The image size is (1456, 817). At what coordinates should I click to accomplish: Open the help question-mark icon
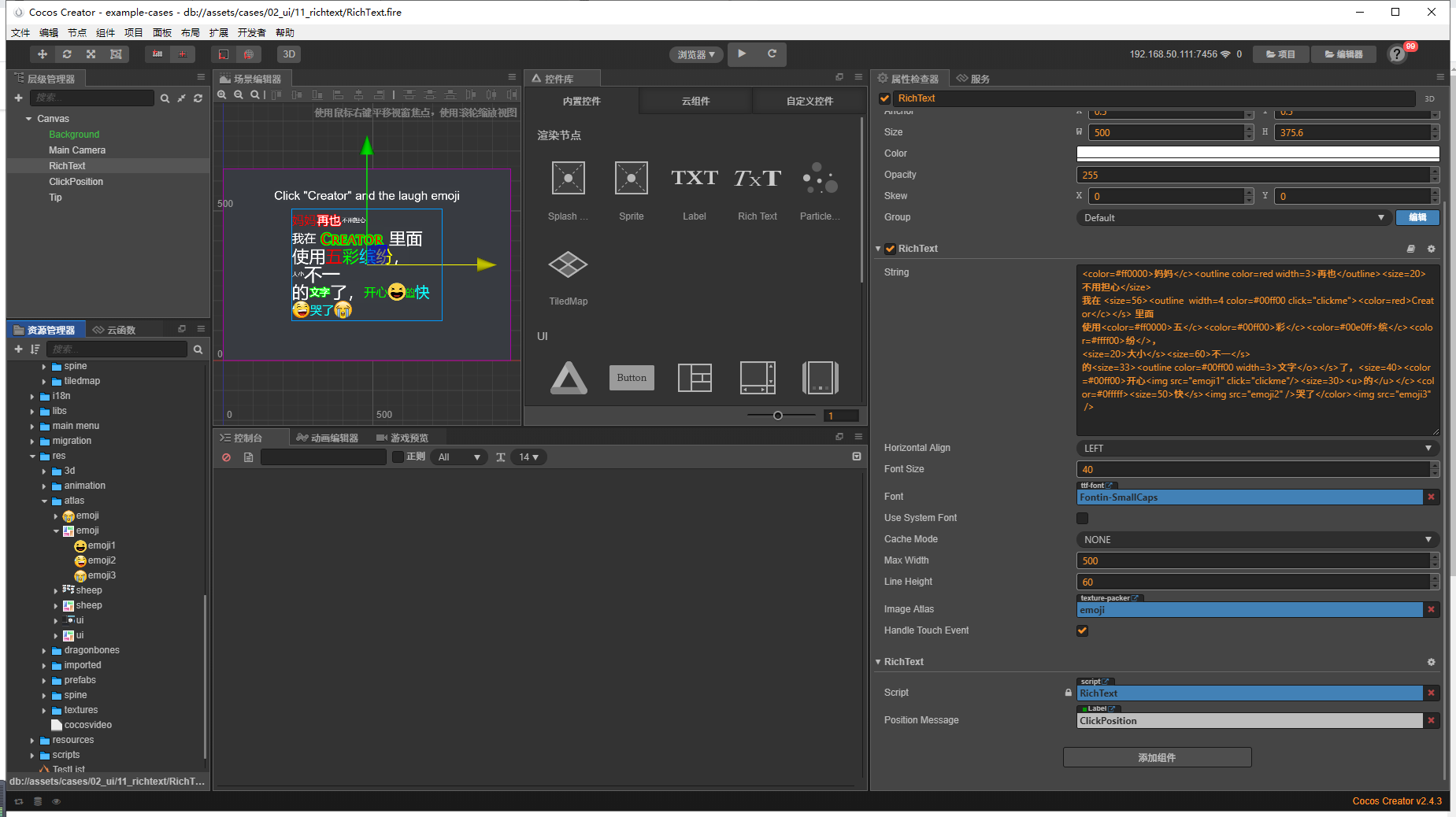click(1397, 54)
